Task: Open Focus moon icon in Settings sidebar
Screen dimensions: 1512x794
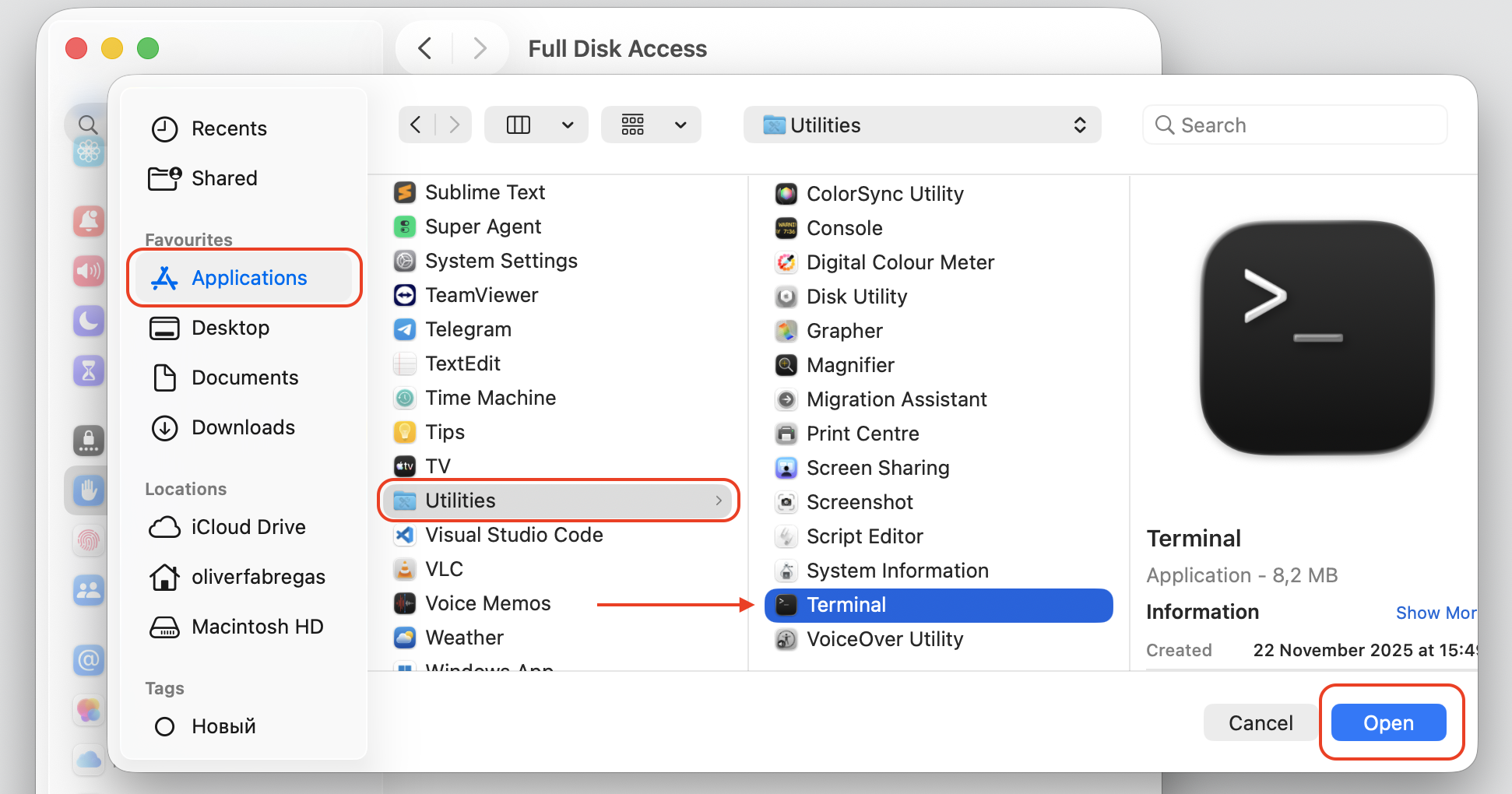Action: [89, 321]
